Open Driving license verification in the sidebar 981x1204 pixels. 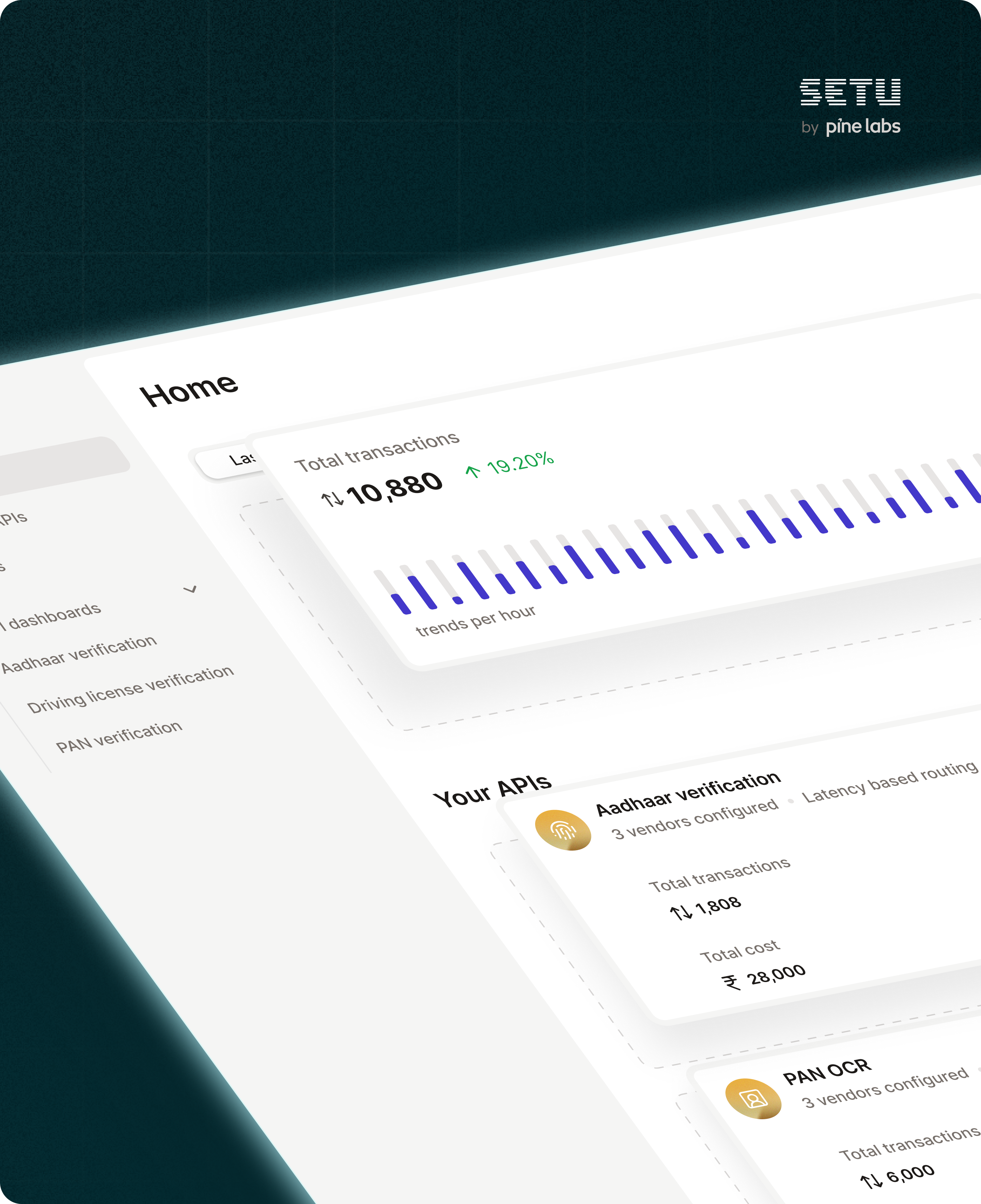130,689
